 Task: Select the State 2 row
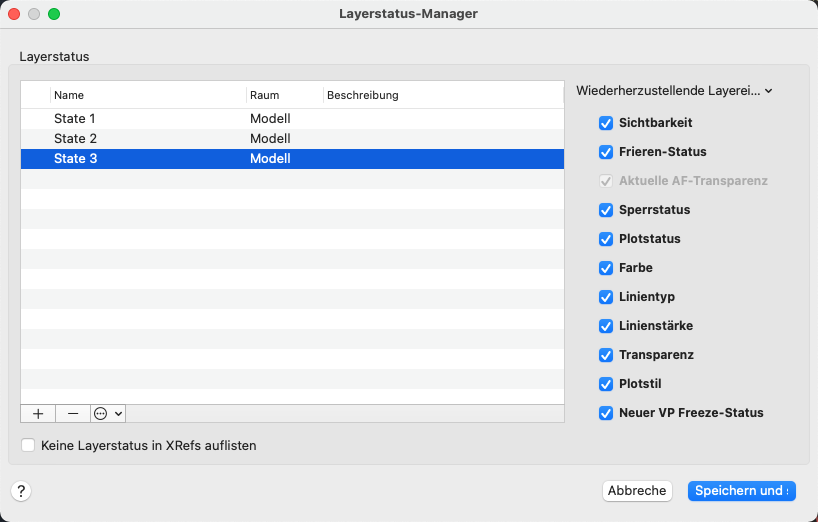tap(75, 139)
